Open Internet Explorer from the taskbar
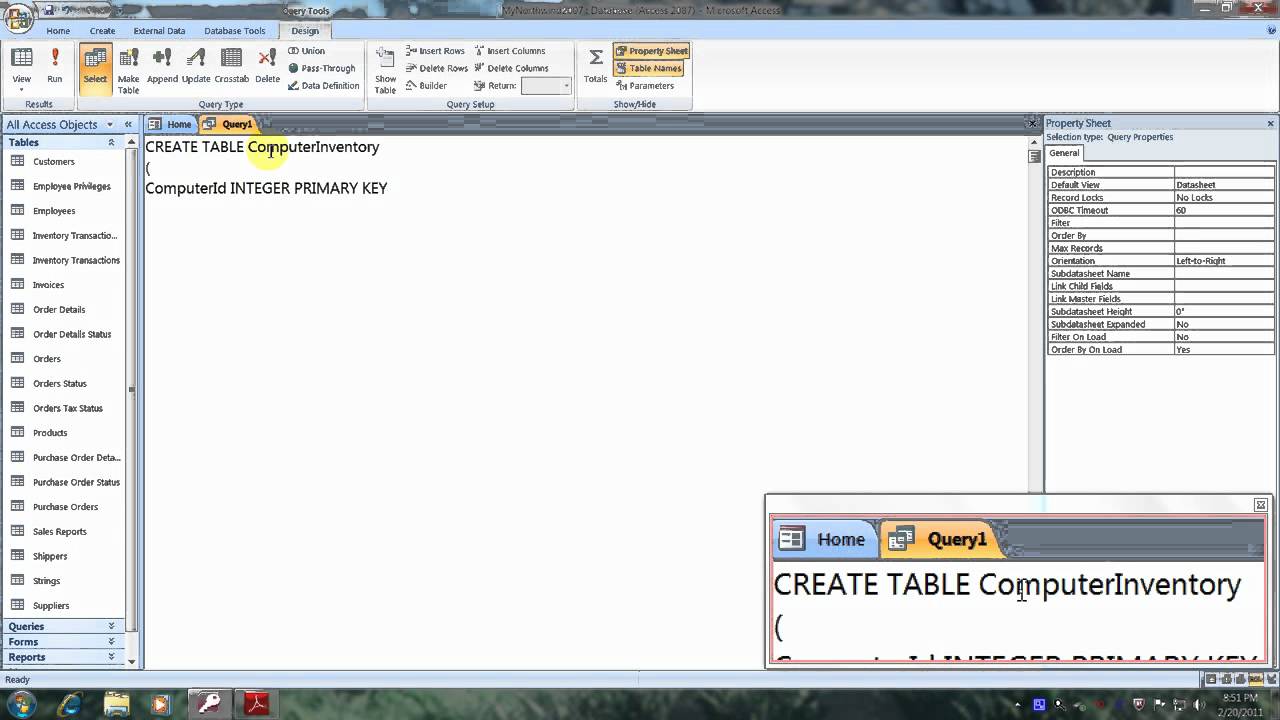Screen dimensions: 1280x720 70,704
